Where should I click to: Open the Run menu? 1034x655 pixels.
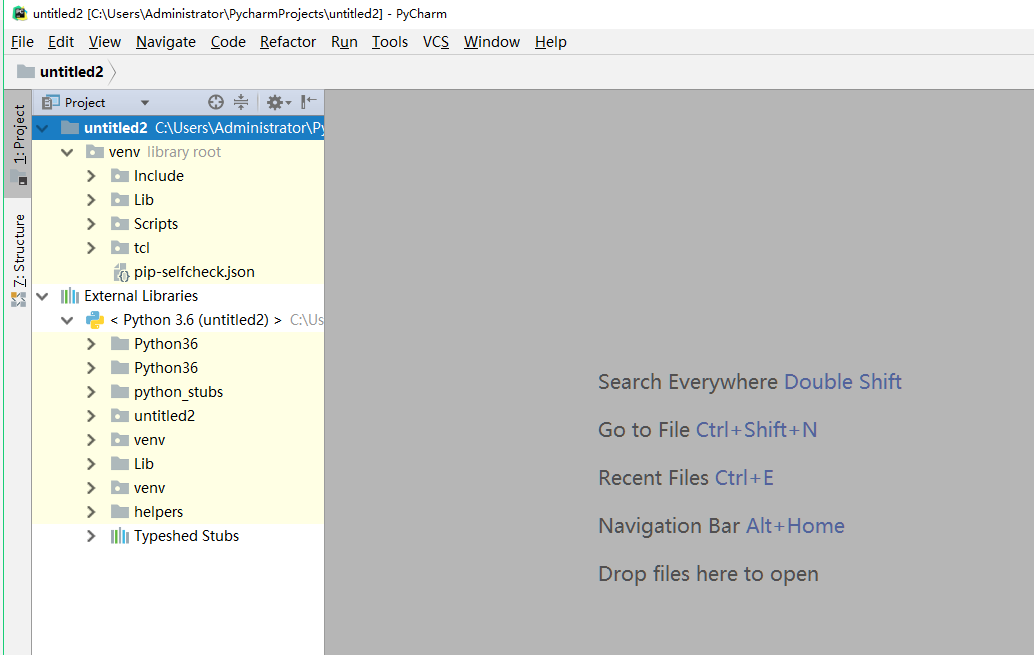(344, 42)
